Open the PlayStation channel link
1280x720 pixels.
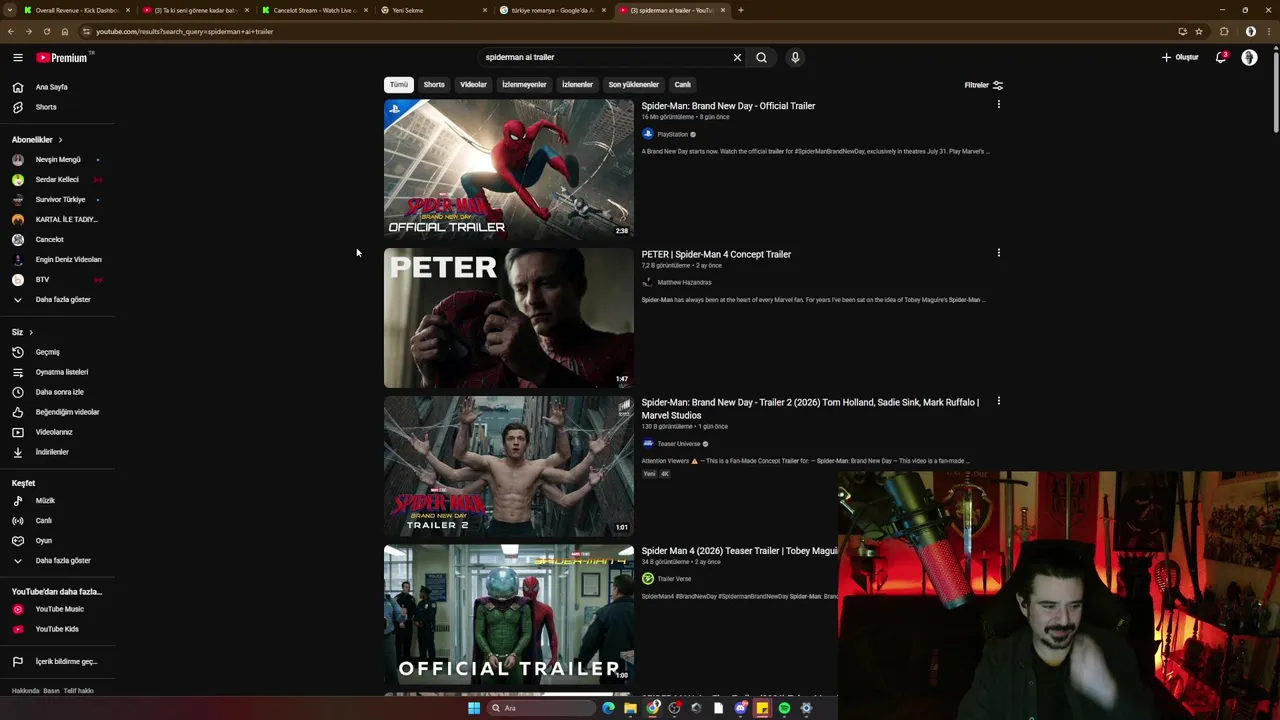672,134
